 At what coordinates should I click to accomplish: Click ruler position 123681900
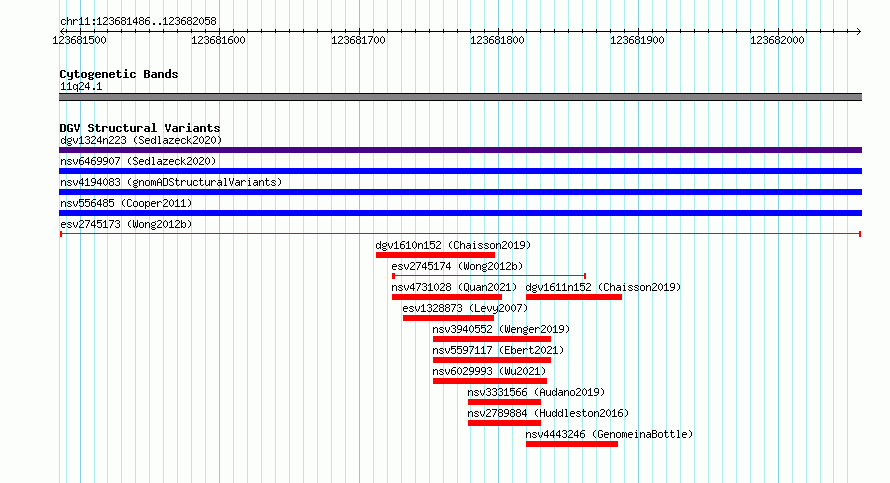pyautogui.click(x=637, y=40)
